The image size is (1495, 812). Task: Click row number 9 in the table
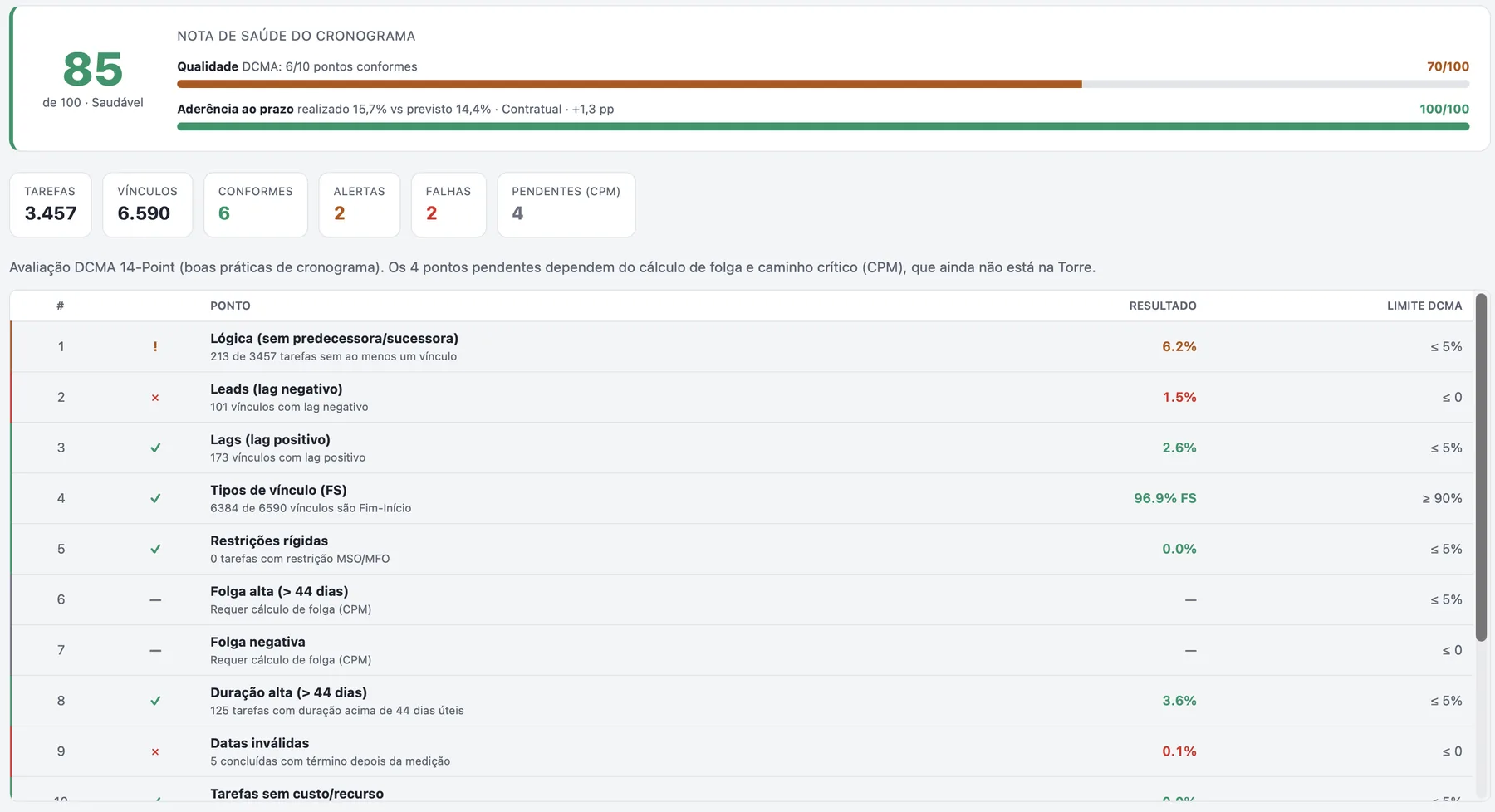click(x=61, y=751)
